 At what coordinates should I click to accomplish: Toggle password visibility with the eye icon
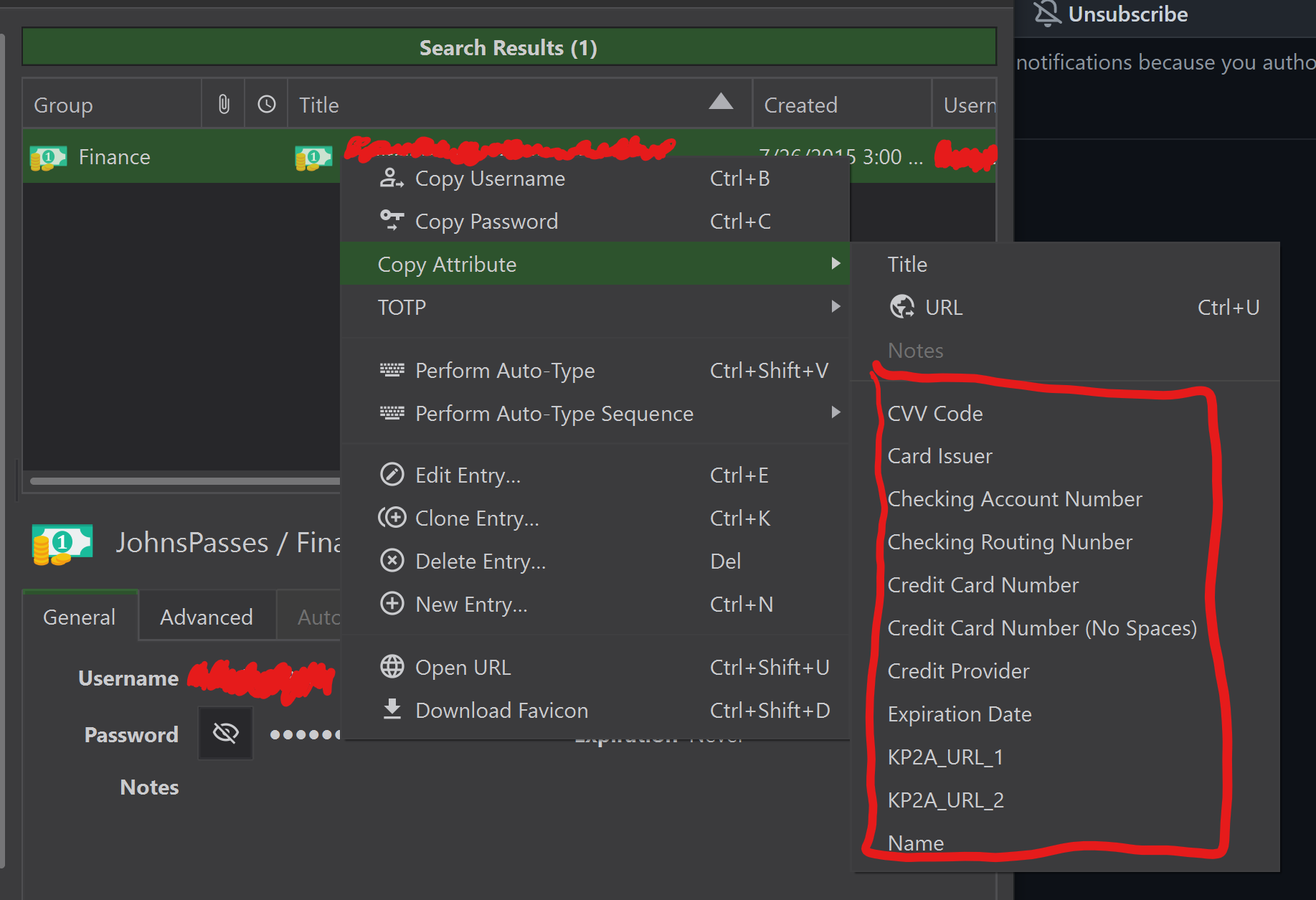(224, 733)
